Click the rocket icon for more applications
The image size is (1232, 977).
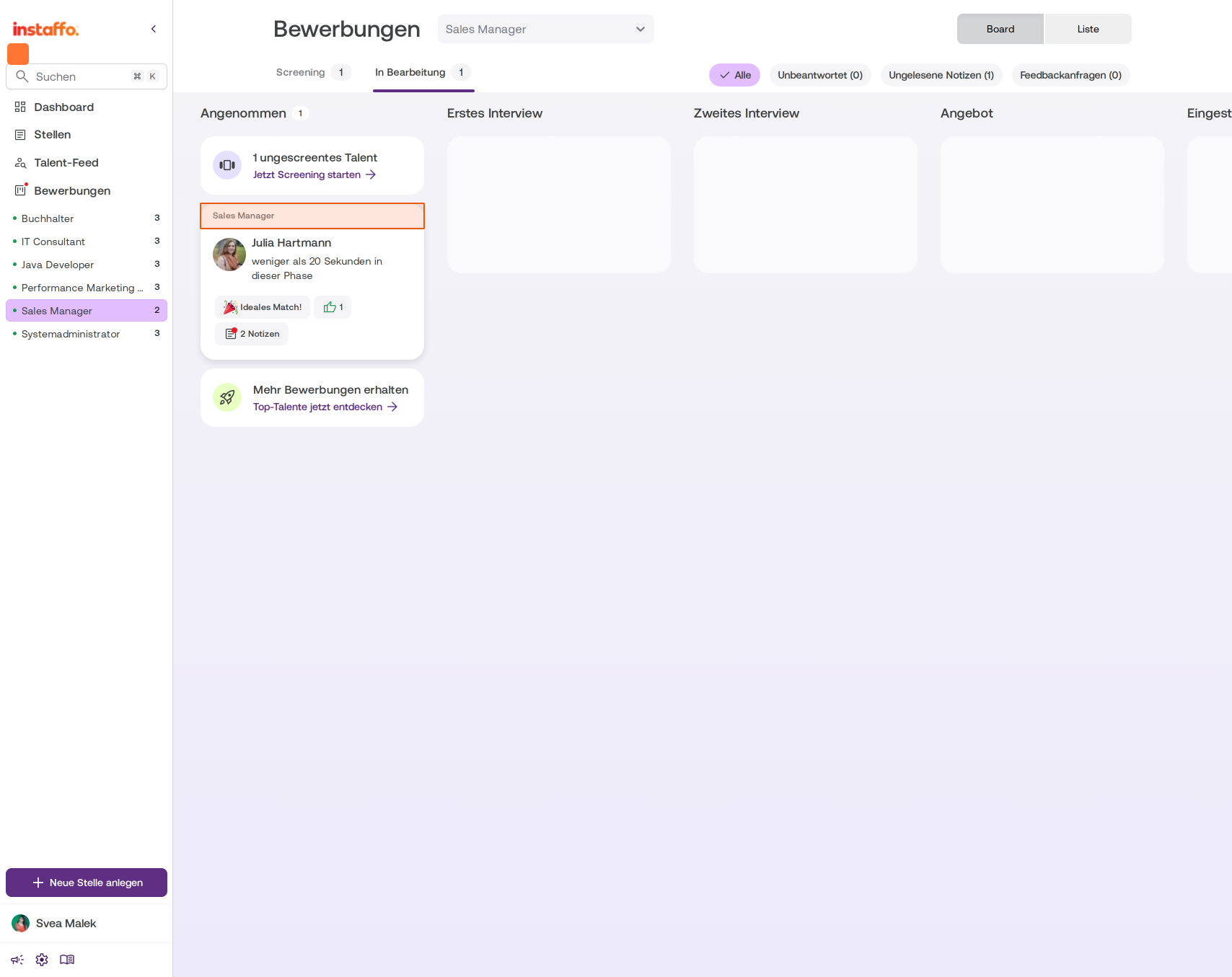[227, 397]
